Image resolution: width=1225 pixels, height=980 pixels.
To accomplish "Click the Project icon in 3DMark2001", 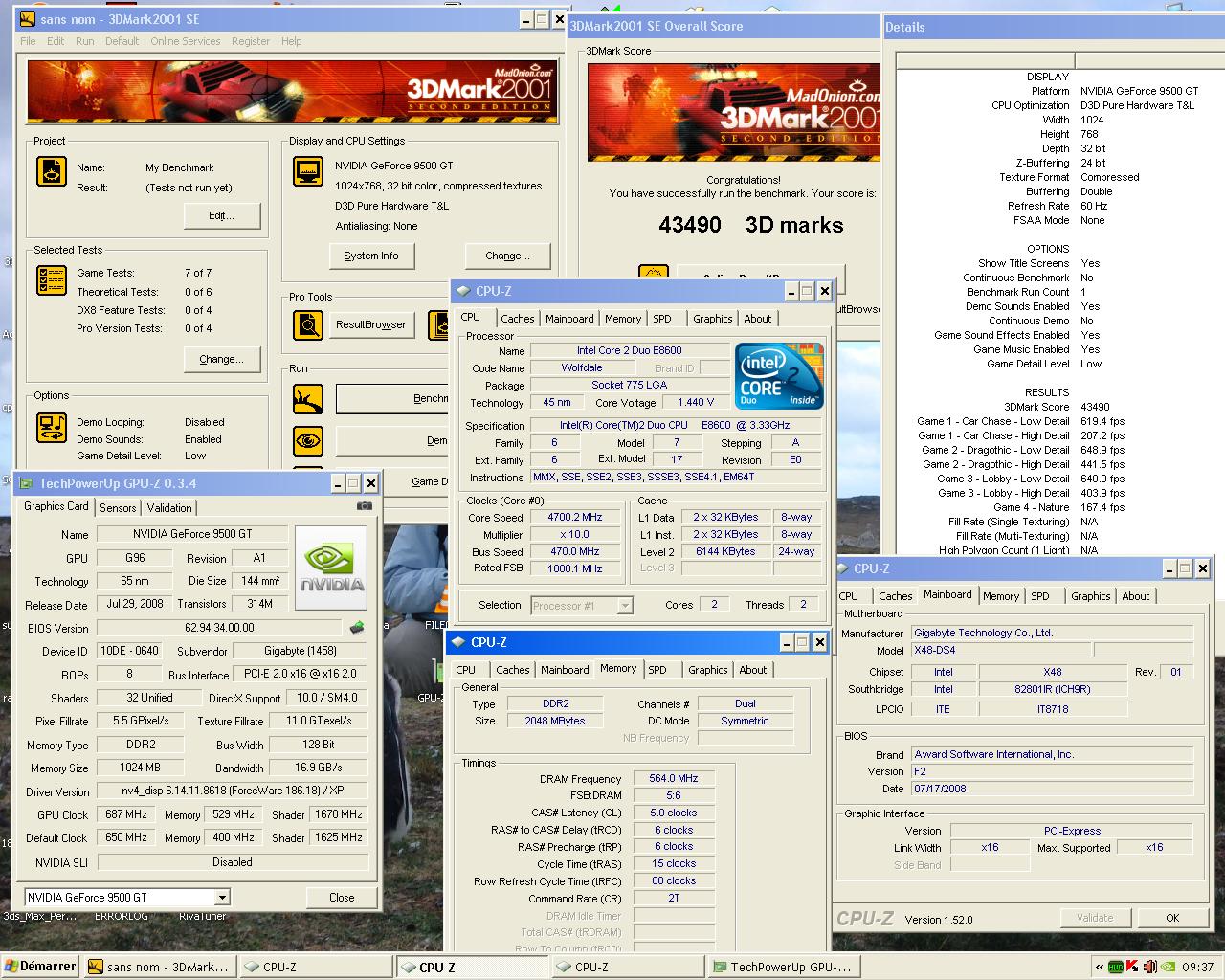I will pos(52,172).
